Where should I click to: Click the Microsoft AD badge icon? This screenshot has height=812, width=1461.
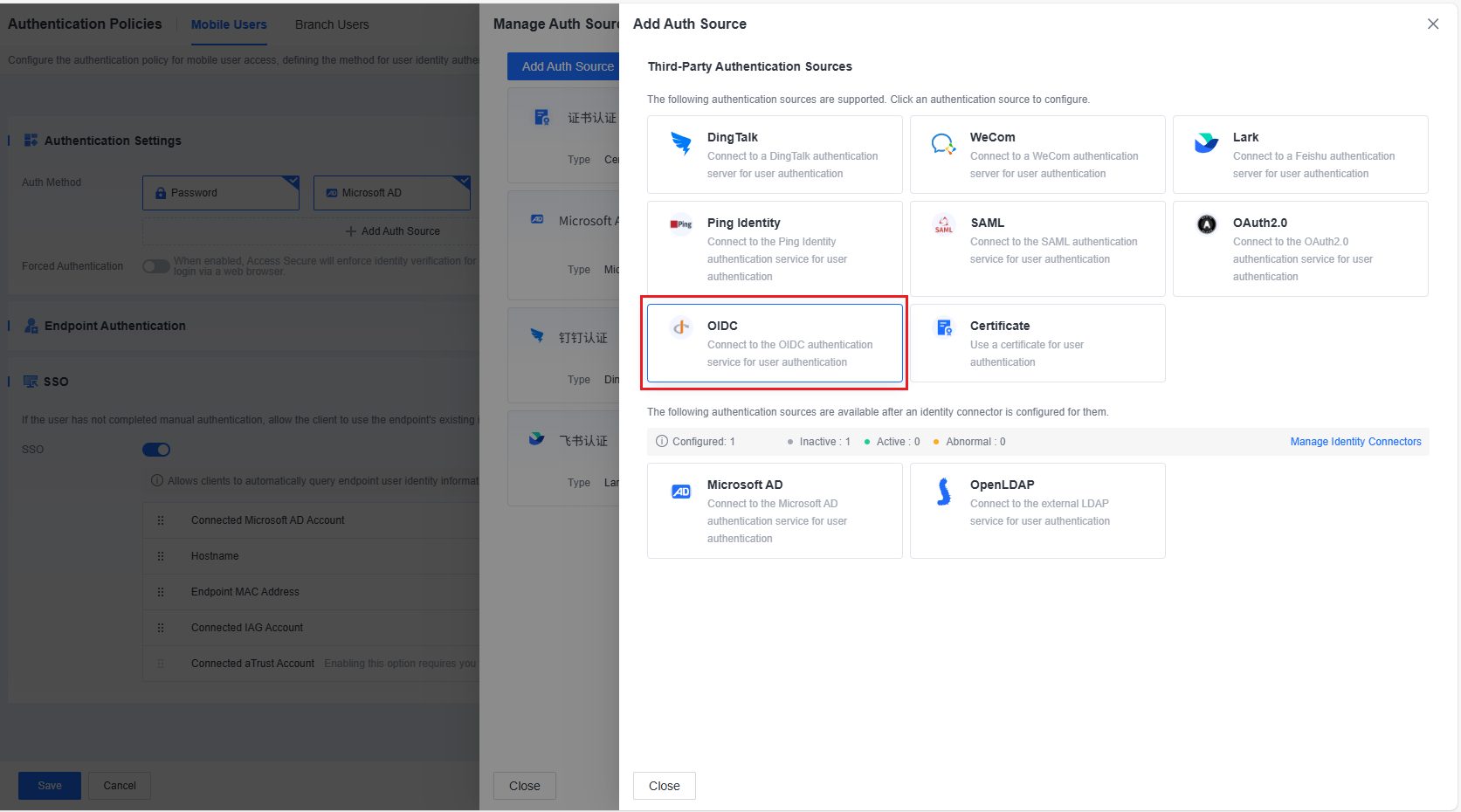[x=681, y=492]
